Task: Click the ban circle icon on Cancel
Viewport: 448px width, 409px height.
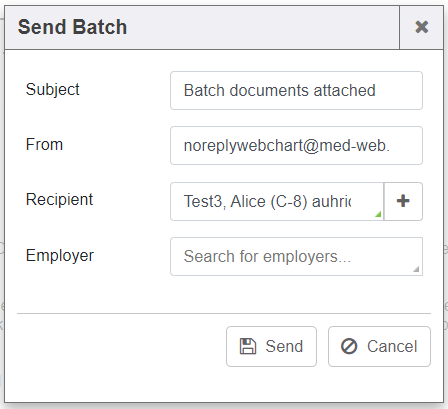Action: [x=349, y=346]
